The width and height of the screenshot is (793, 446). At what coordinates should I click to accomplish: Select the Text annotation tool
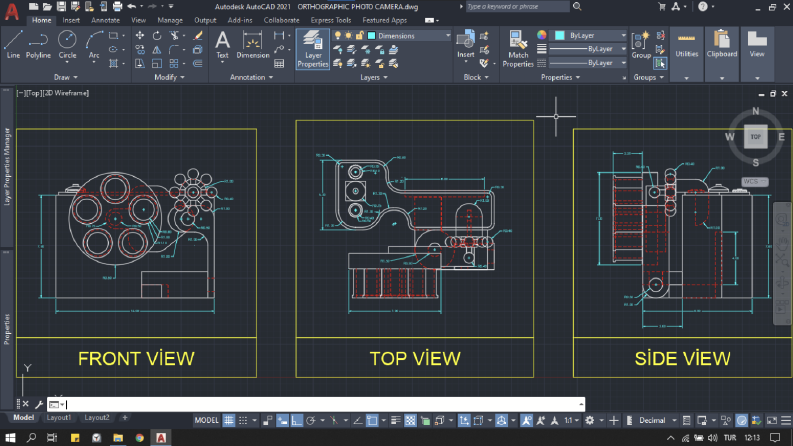222,44
